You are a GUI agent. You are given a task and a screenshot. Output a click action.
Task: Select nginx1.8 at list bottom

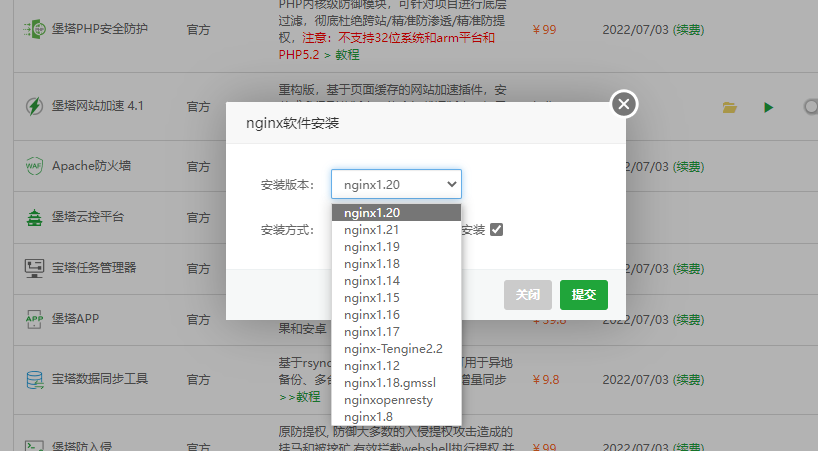pos(396,417)
